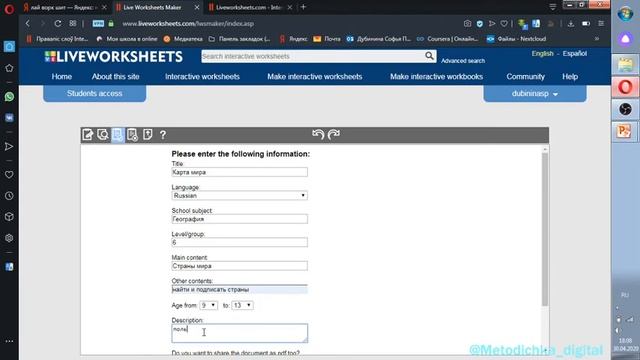640x360 pixels.
Task: Open the Age to dropdown
Action: click(242, 305)
